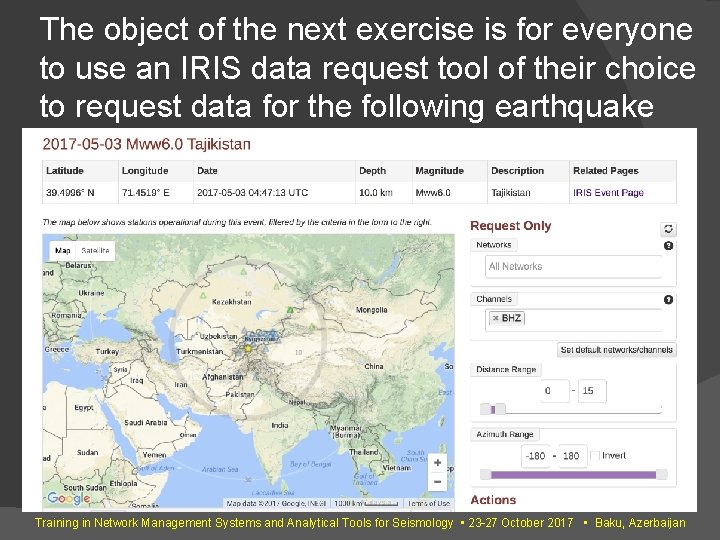Click the yellow earthquake star marker
The image size is (720, 540).
tap(248, 348)
